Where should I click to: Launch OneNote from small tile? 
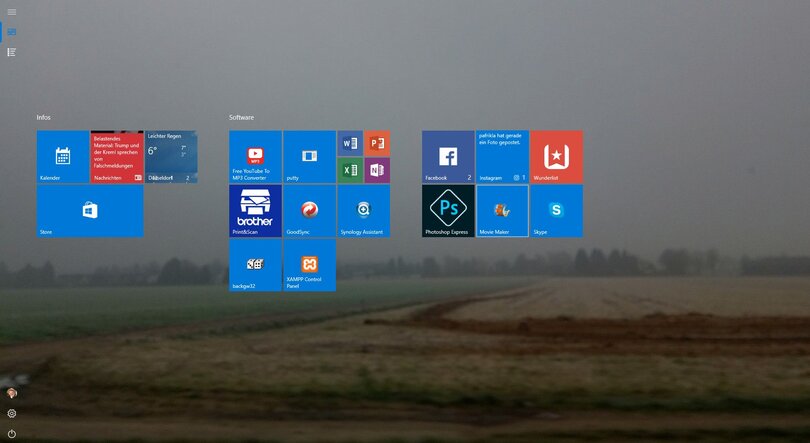tap(377, 170)
